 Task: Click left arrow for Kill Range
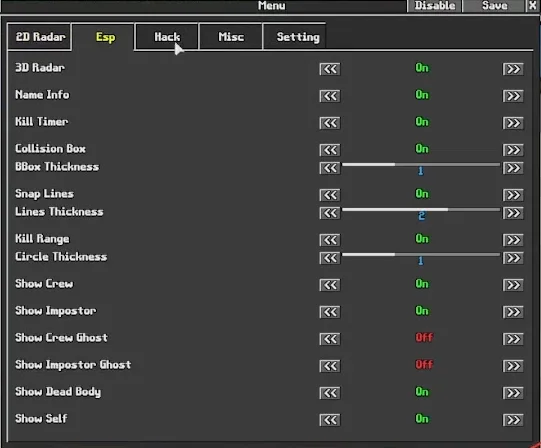point(330,240)
